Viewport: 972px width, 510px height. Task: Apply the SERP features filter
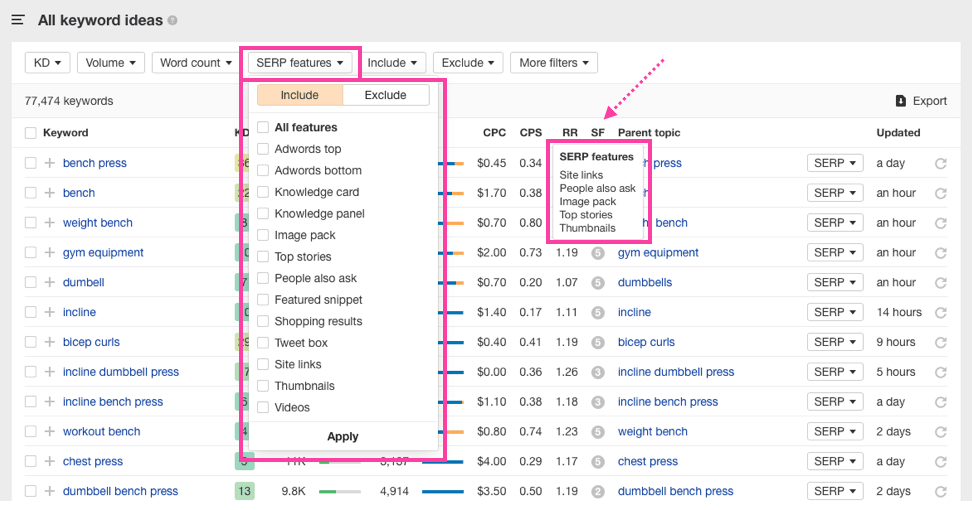coord(343,436)
